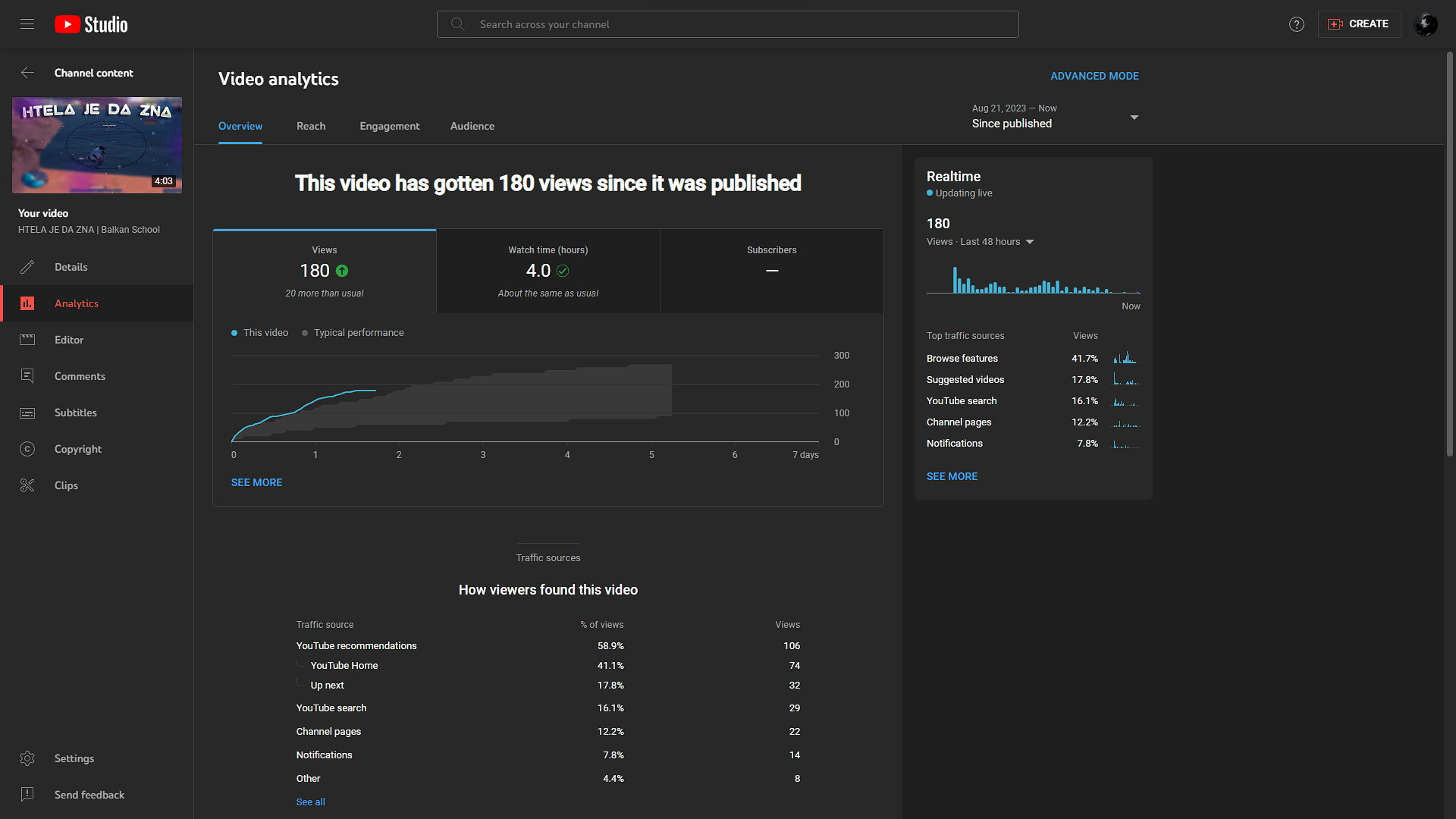Click the Settings gear icon
1456x819 pixels.
pos(27,758)
